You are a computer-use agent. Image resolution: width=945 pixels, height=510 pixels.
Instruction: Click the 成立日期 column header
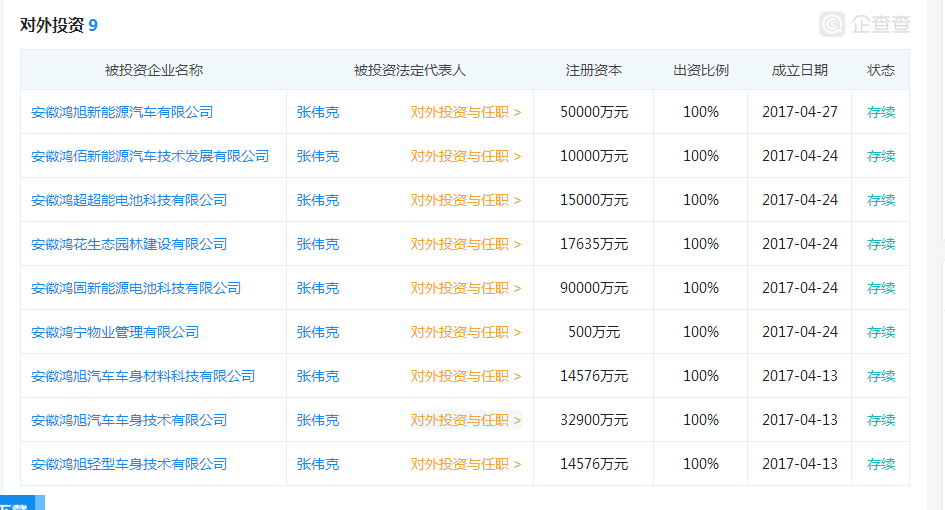[800, 70]
